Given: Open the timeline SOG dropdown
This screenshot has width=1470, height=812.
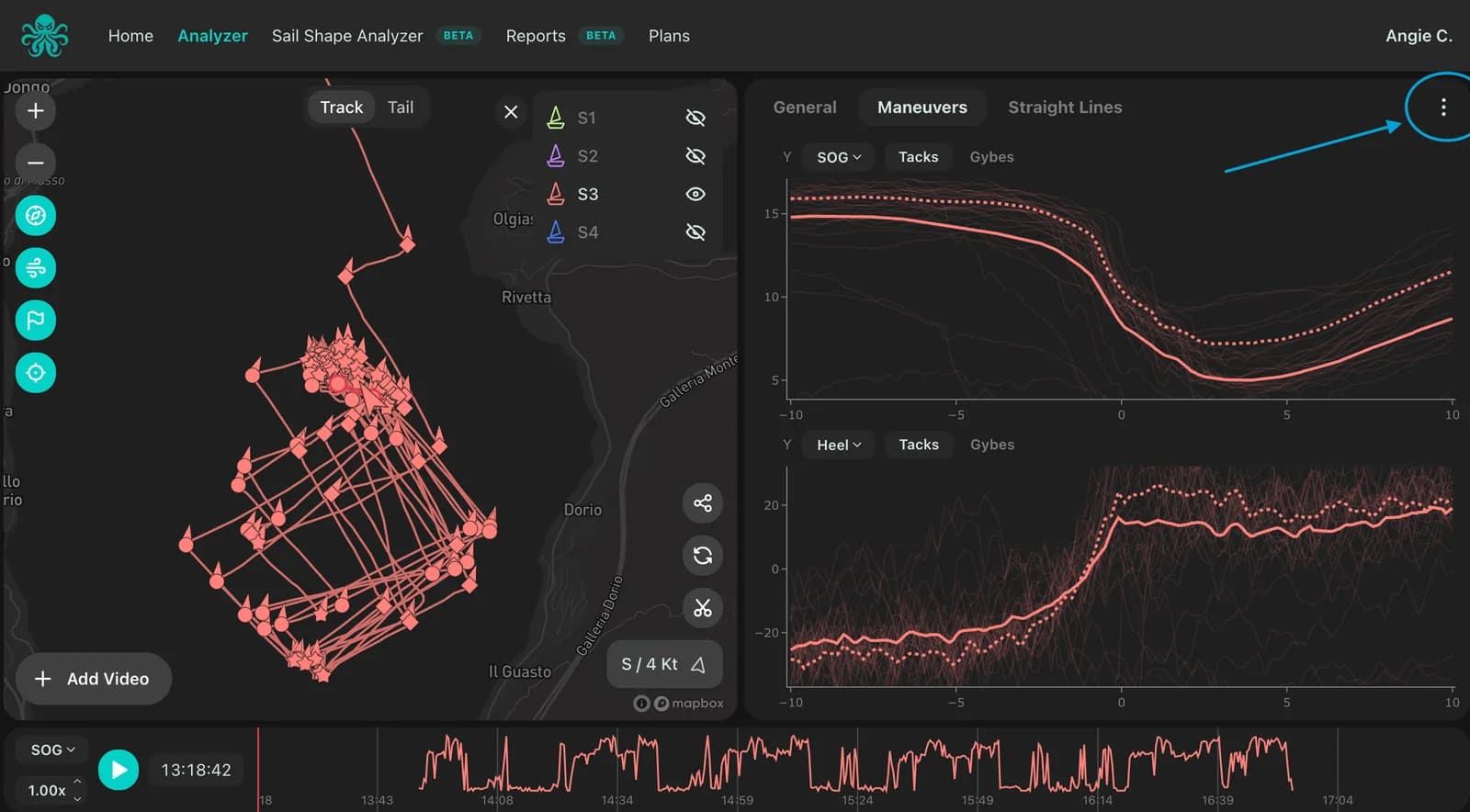Looking at the screenshot, I should pyautogui.click(x=52, y=750).
